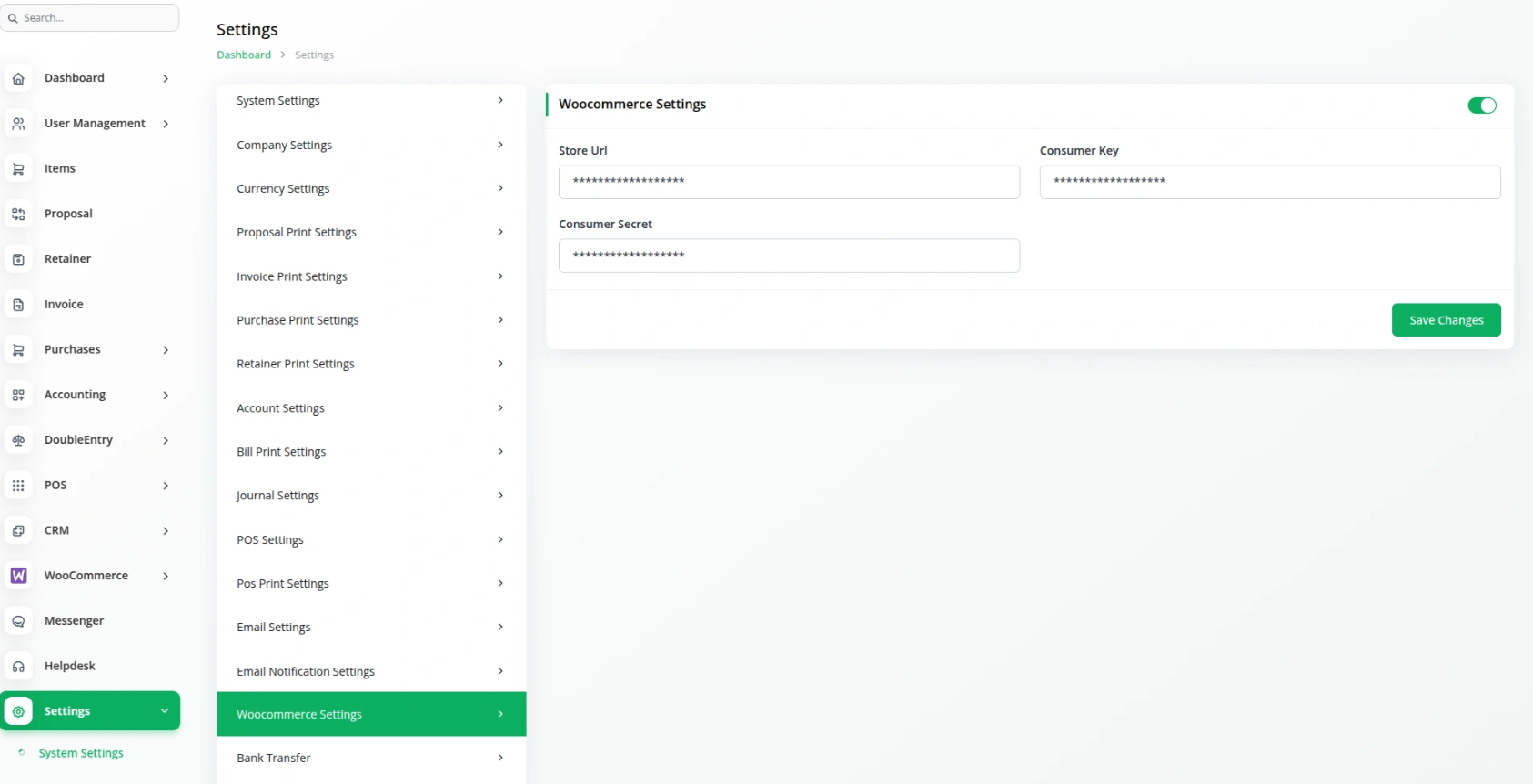
Task: Open Account Settings section
Action: pos(371,408)
